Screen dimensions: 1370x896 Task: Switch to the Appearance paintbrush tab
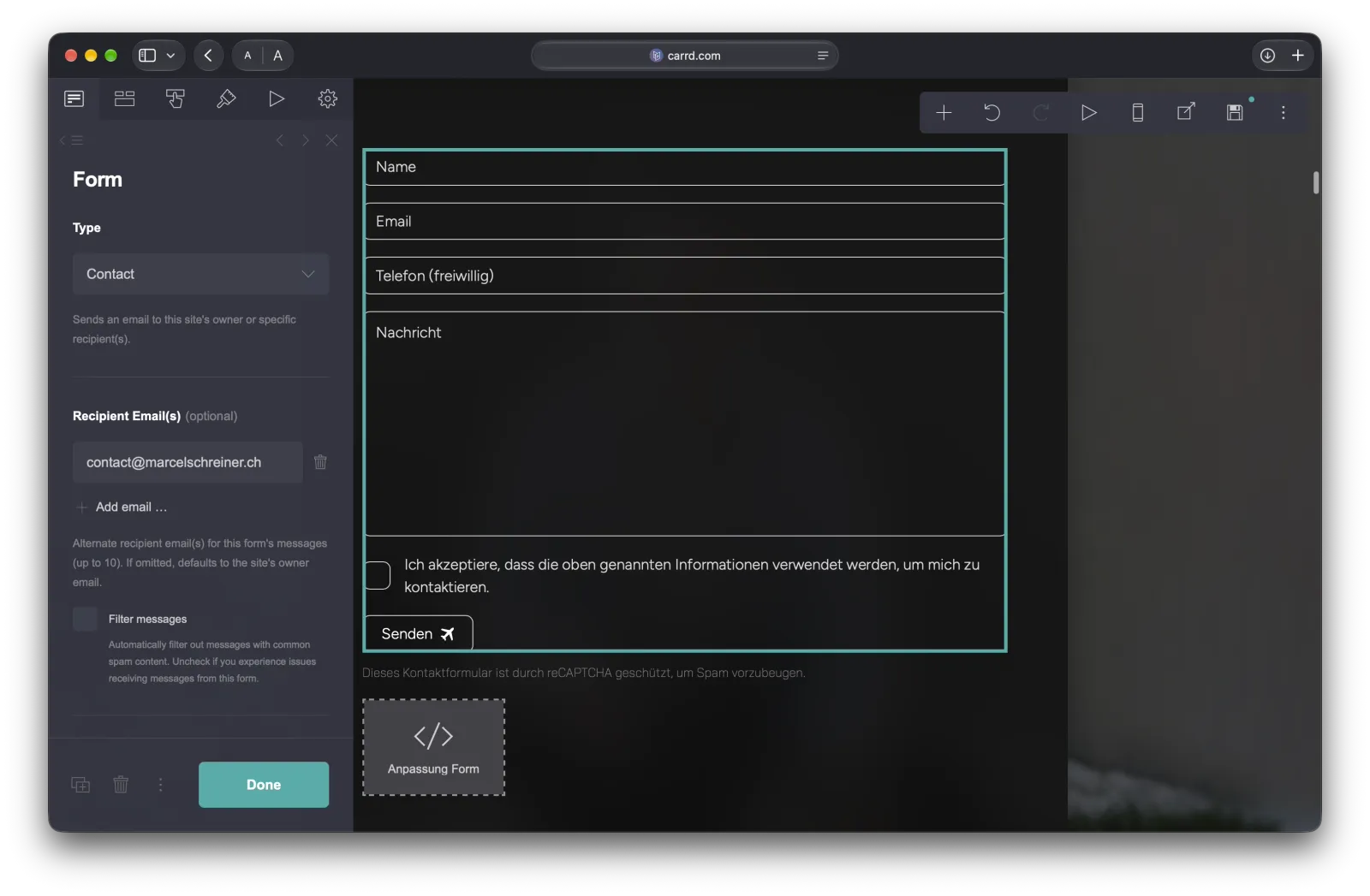226,99
